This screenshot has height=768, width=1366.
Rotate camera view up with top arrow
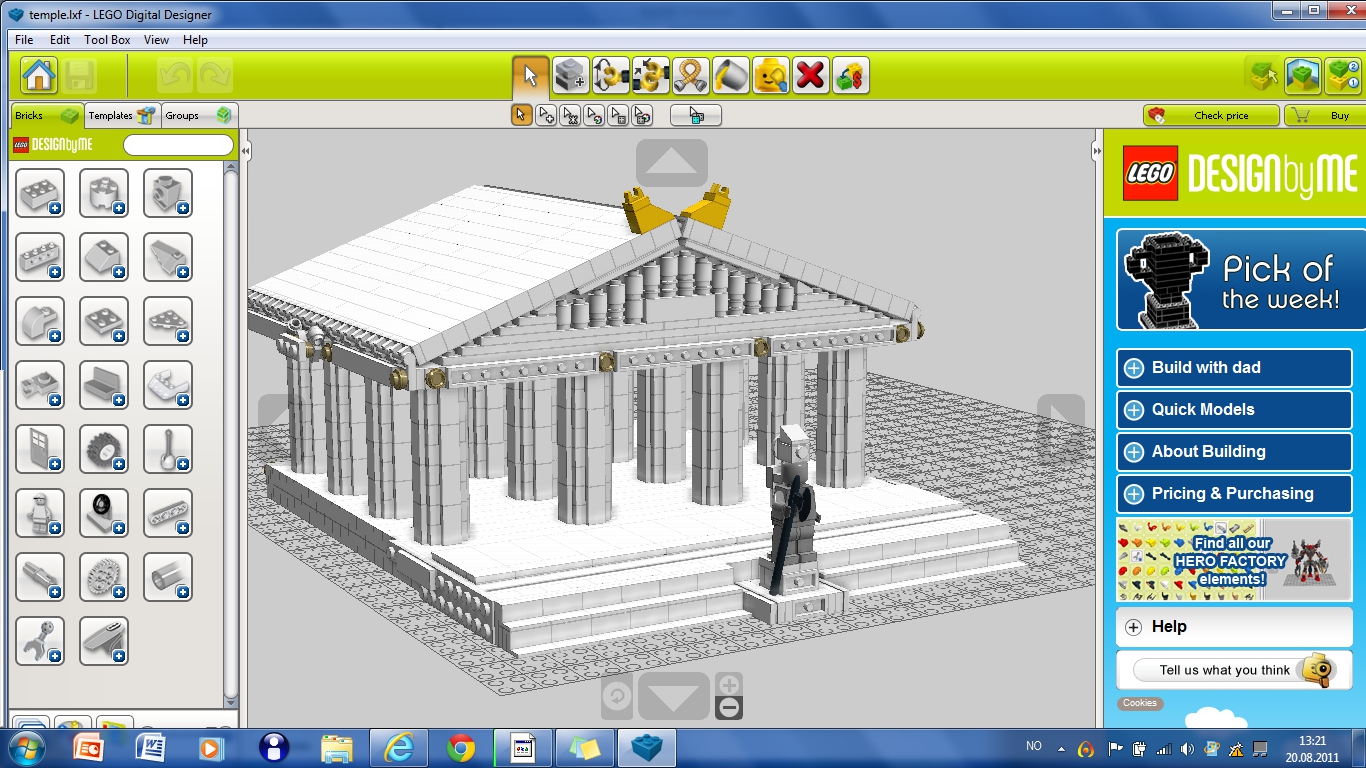pos(672,163)
